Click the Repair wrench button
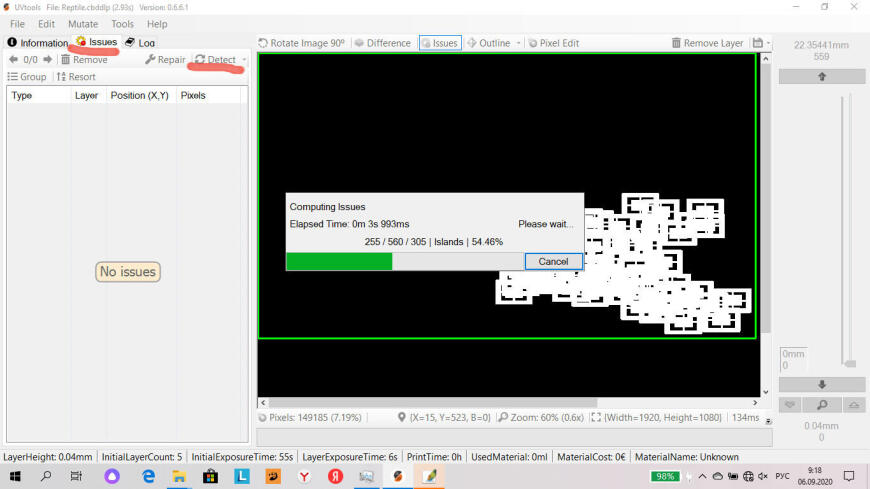 (165, 59)
